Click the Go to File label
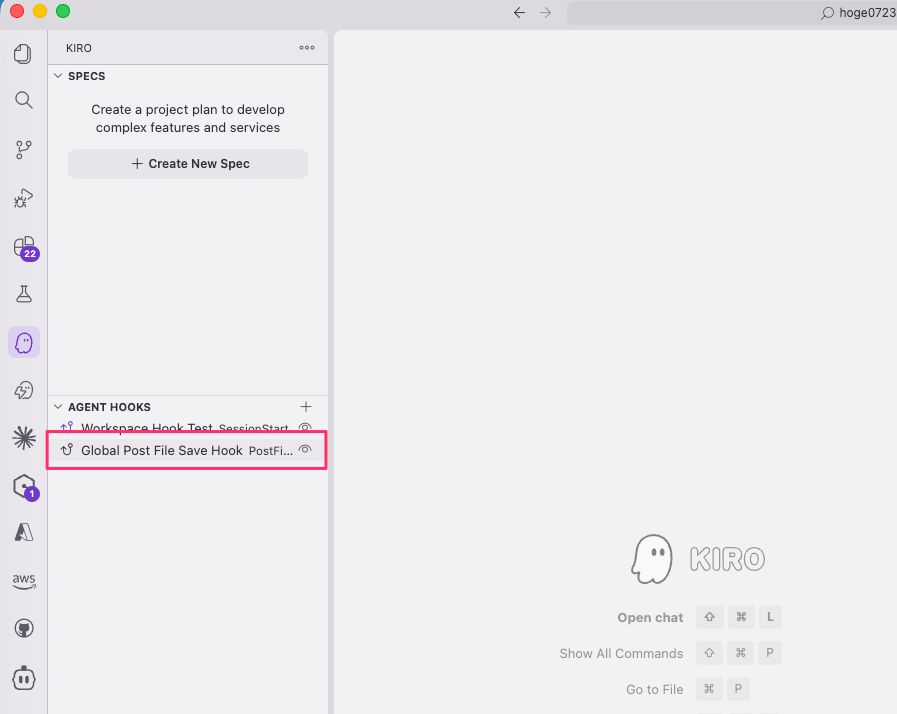 click(654, 689)
